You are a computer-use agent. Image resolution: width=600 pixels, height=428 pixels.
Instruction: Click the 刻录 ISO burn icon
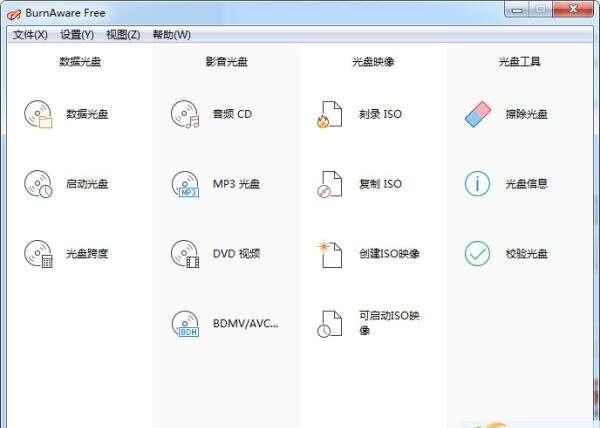330,114
